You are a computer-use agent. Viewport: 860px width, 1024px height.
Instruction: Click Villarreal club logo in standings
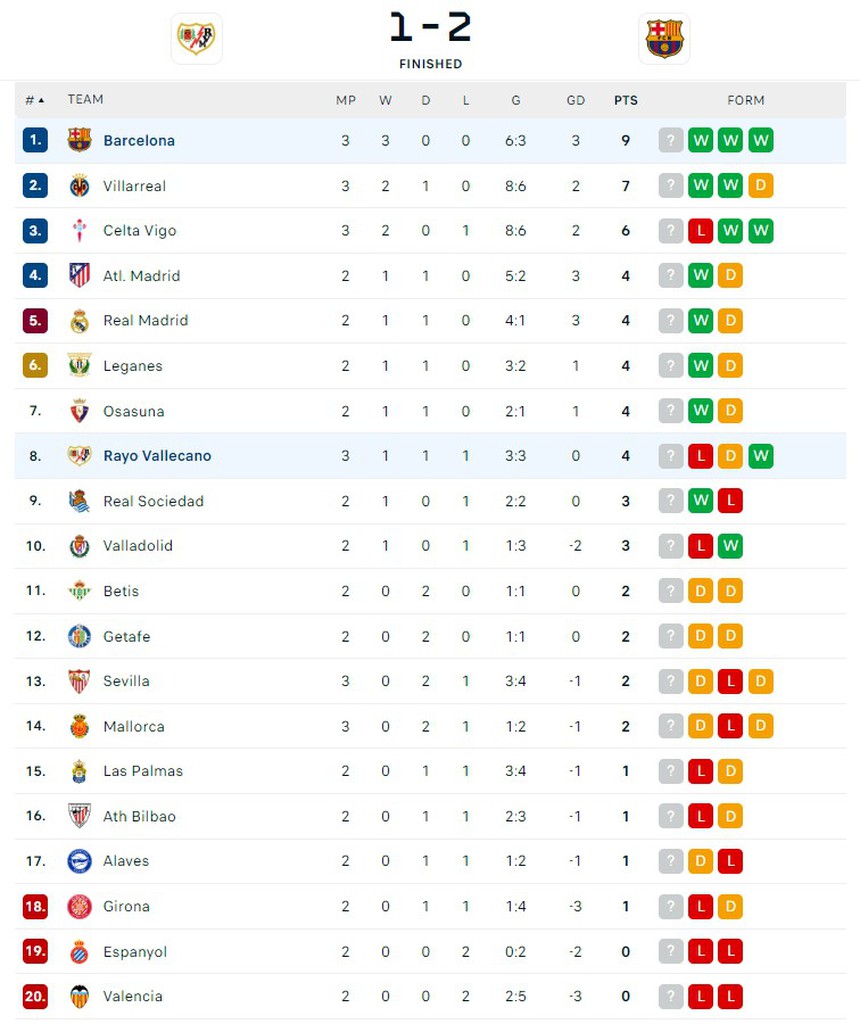[x=79, y=186]
